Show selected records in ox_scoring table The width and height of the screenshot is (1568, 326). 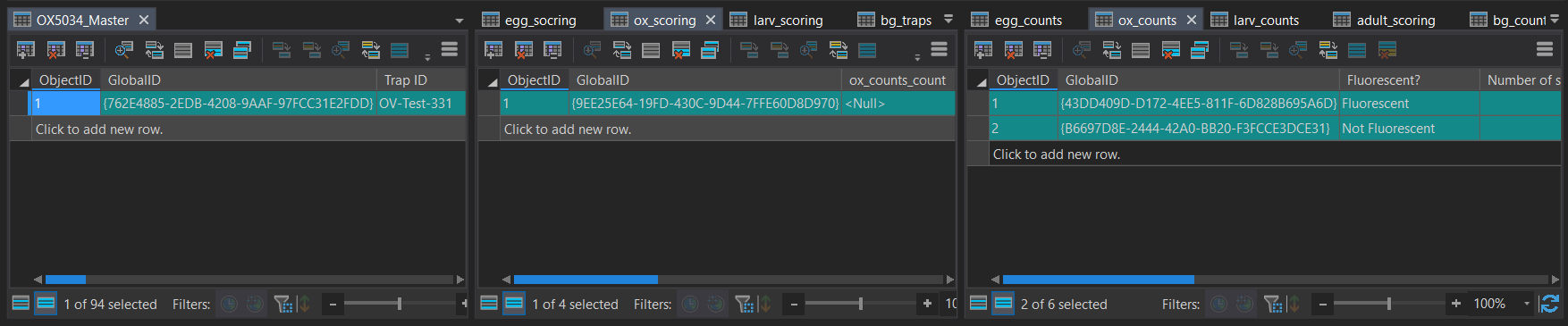click(514, 304)
